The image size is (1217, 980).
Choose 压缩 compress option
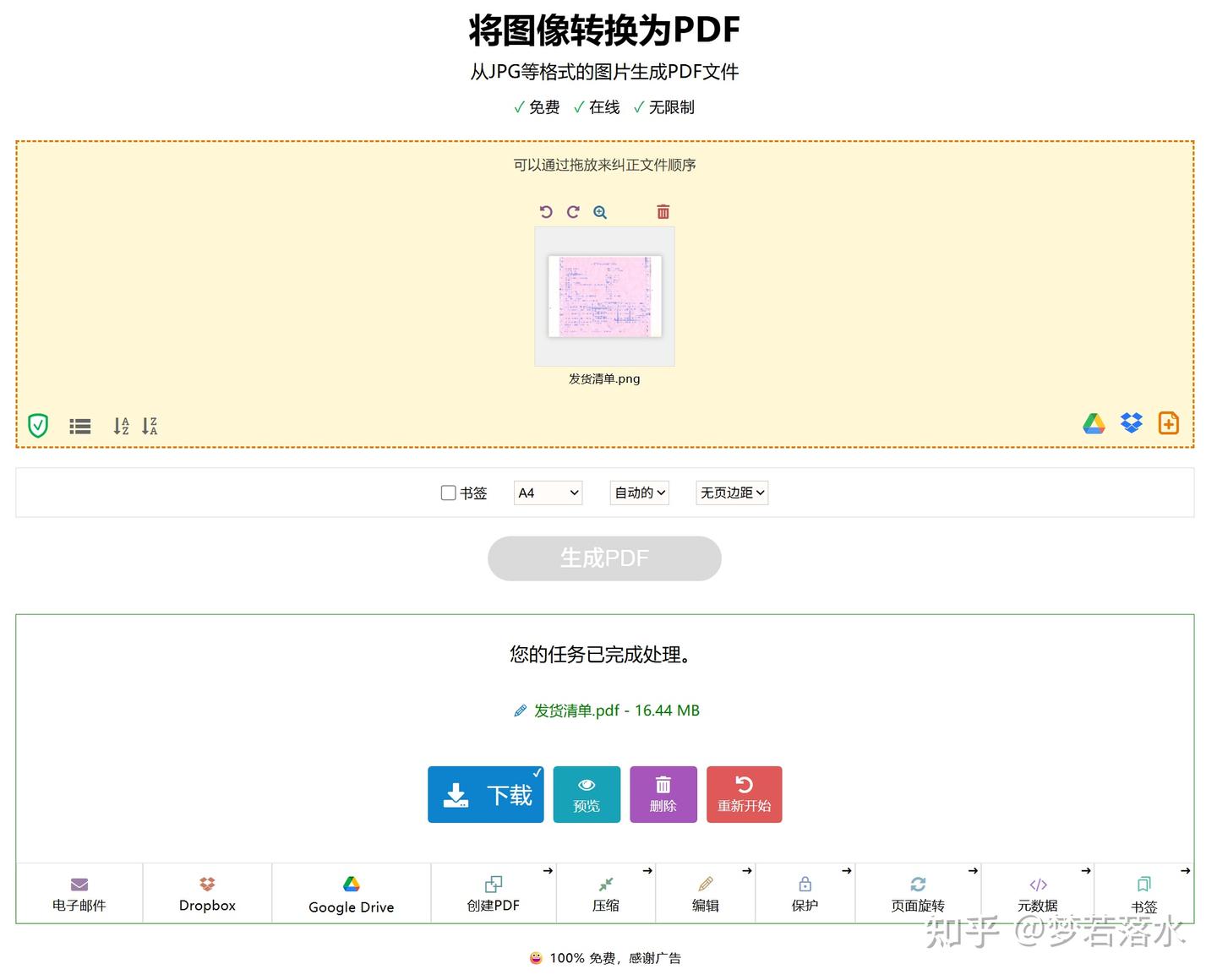[x=606, y=894]
